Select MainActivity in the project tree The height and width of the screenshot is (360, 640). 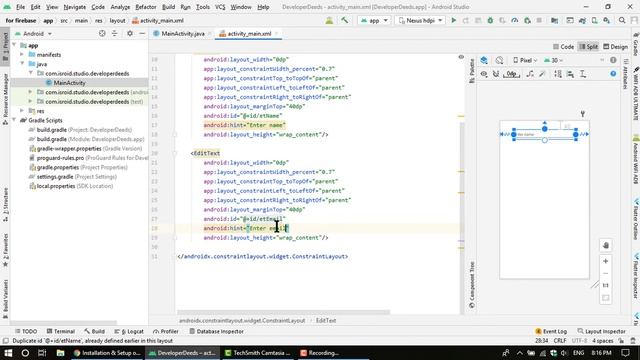69,83
